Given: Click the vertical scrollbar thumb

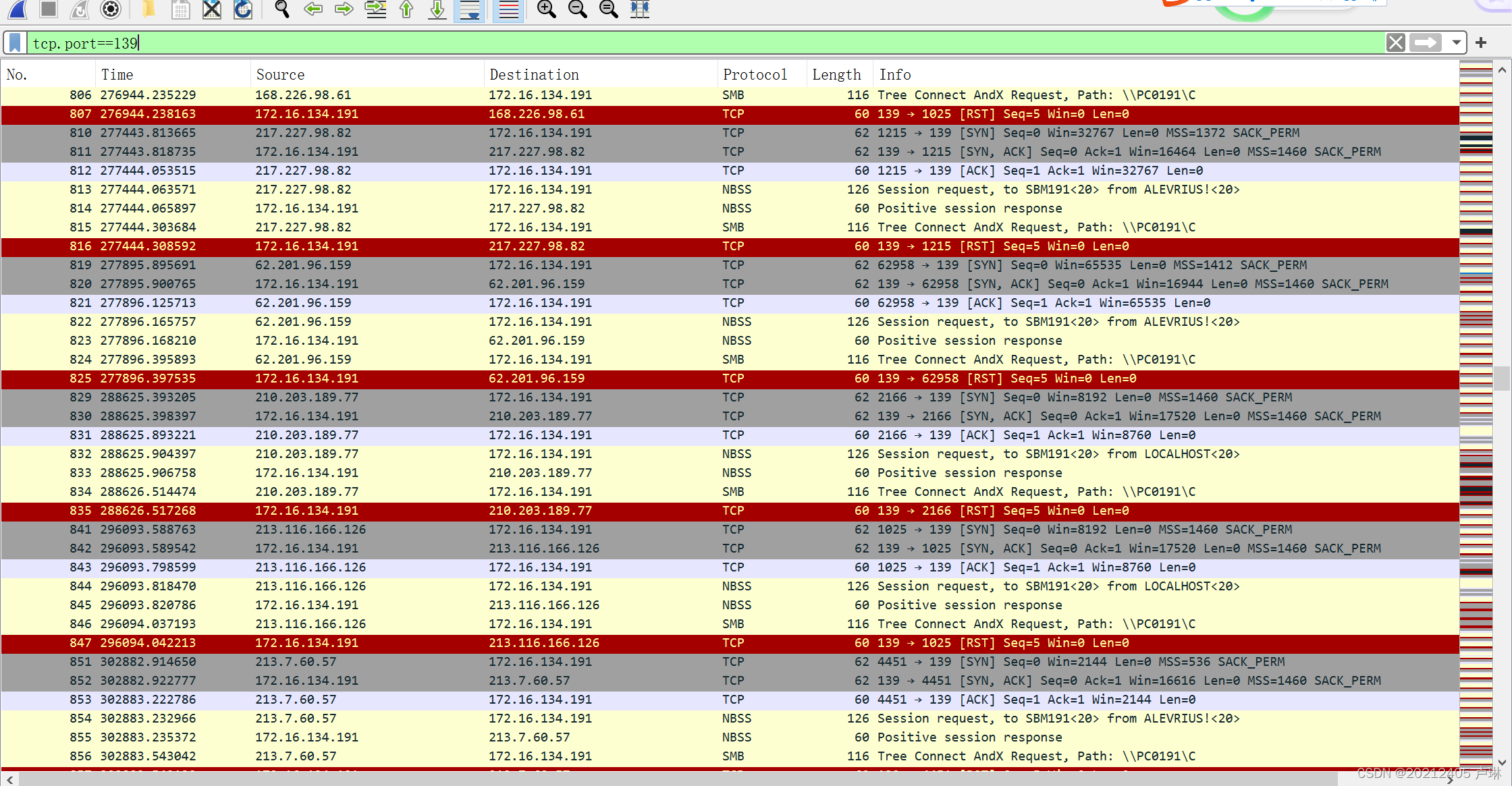Looking at the screenshot, I should 1502,378.
